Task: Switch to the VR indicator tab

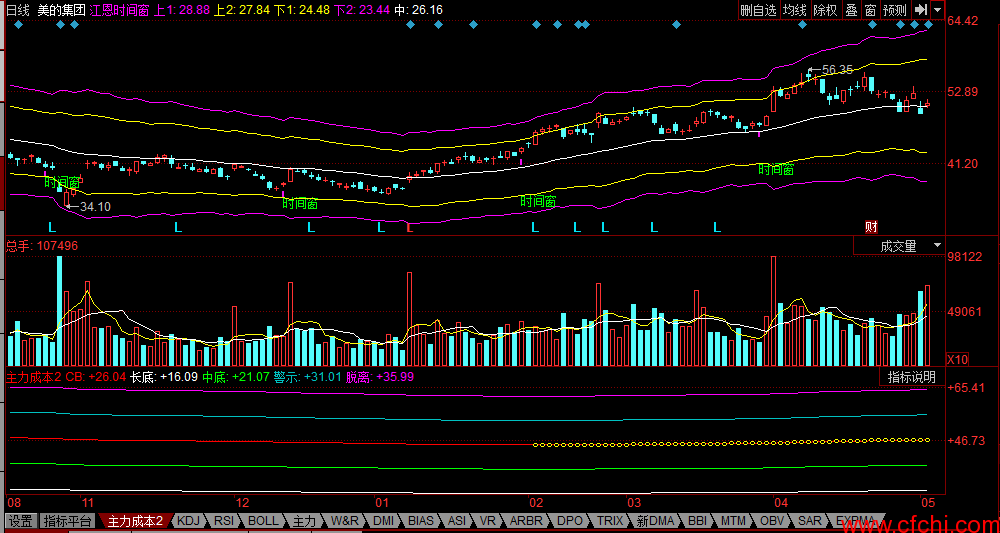Action: [488, 521]
